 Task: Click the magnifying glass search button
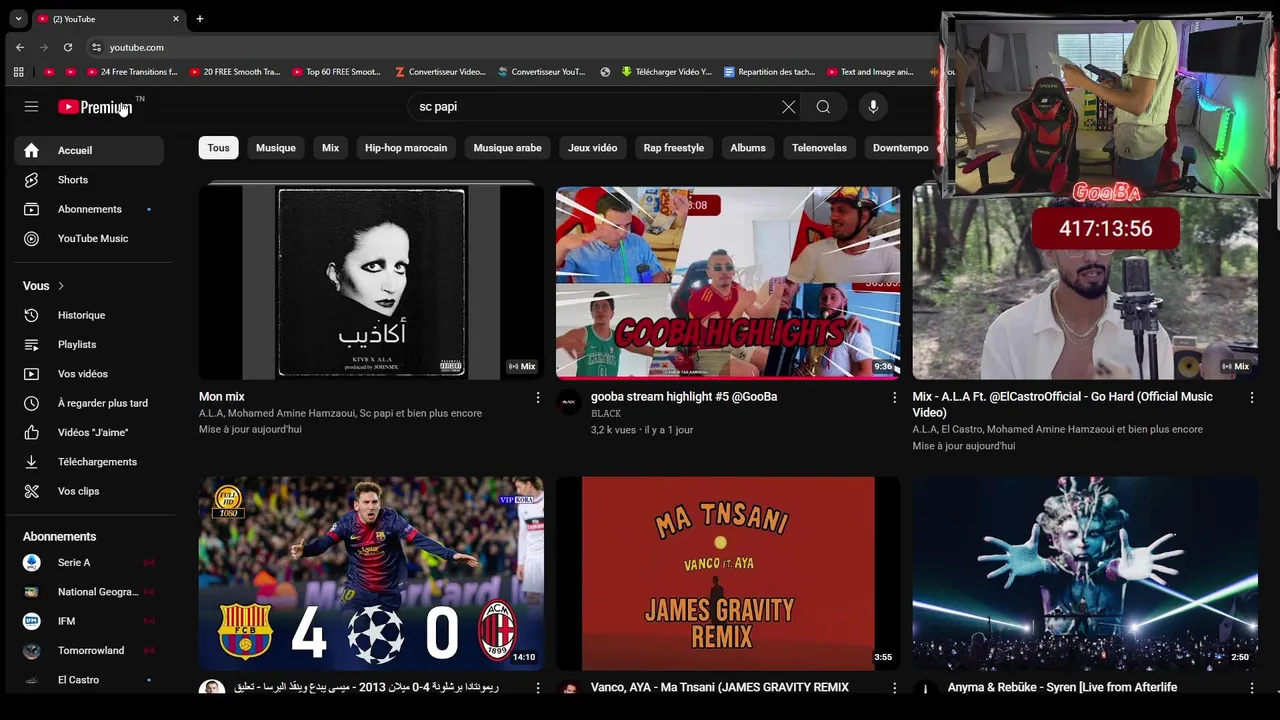coord(823,107)
